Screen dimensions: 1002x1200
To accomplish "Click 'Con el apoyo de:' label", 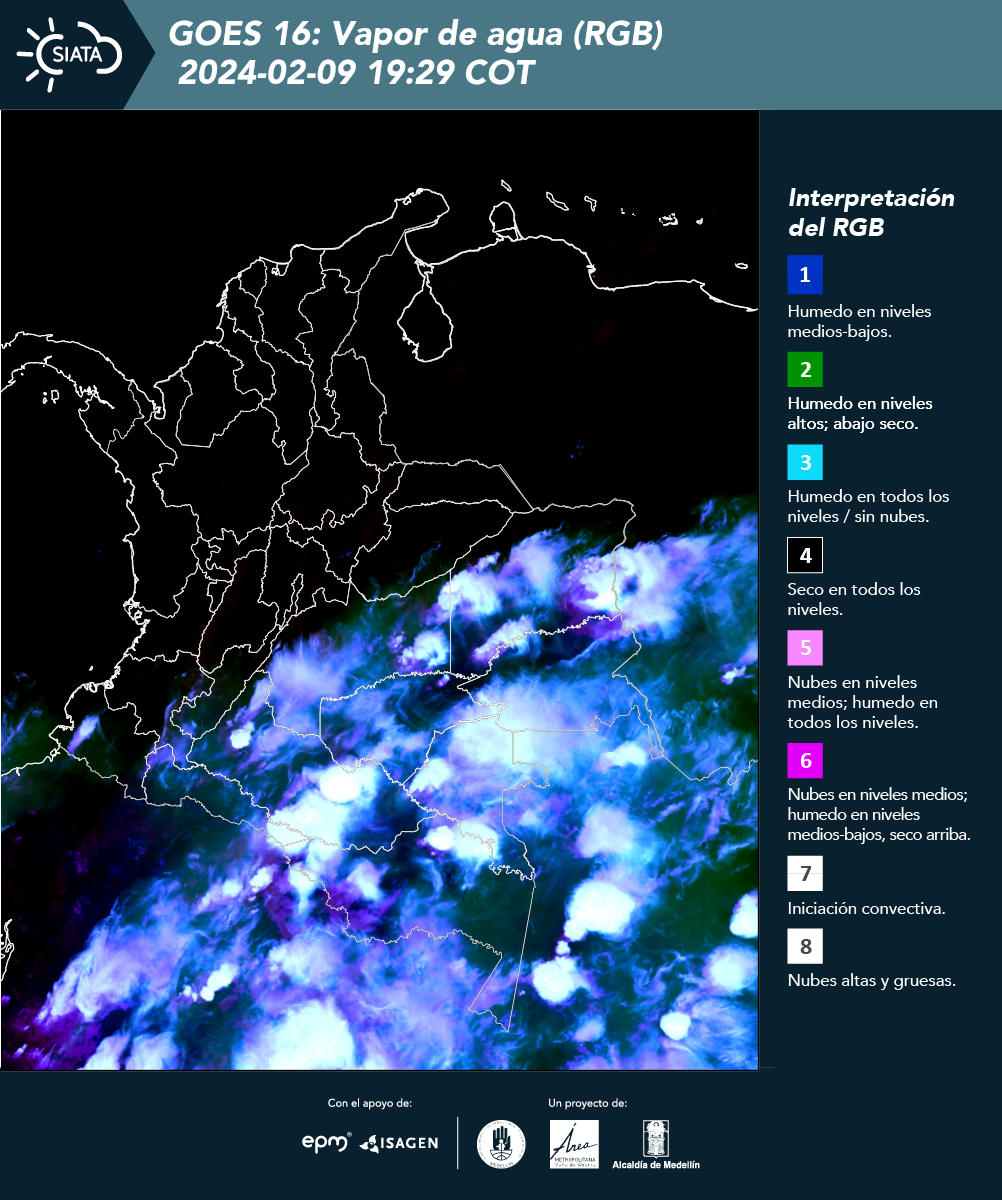I will (370, 1103).
